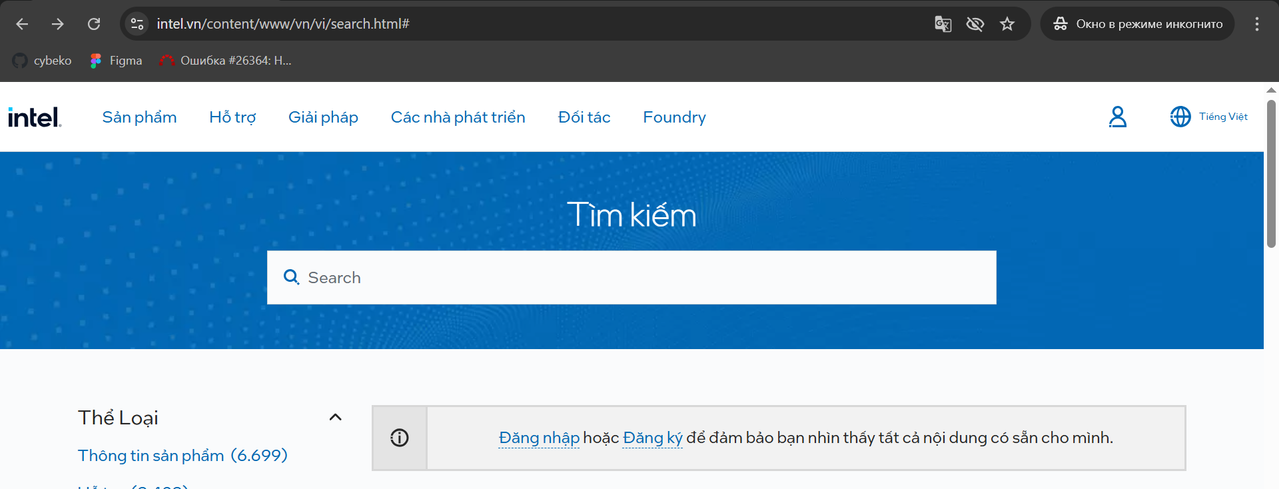
Task: Click the browser address bar URL
Action: coord(283,24)
